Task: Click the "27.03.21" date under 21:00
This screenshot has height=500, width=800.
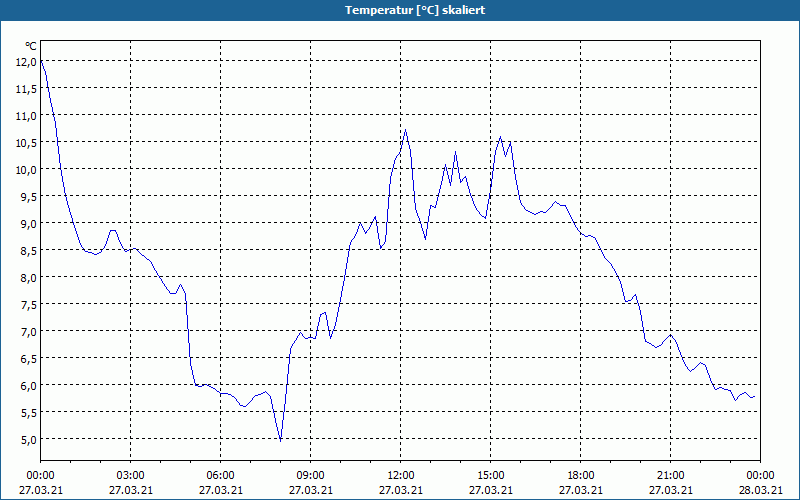Action: point(670,490)
